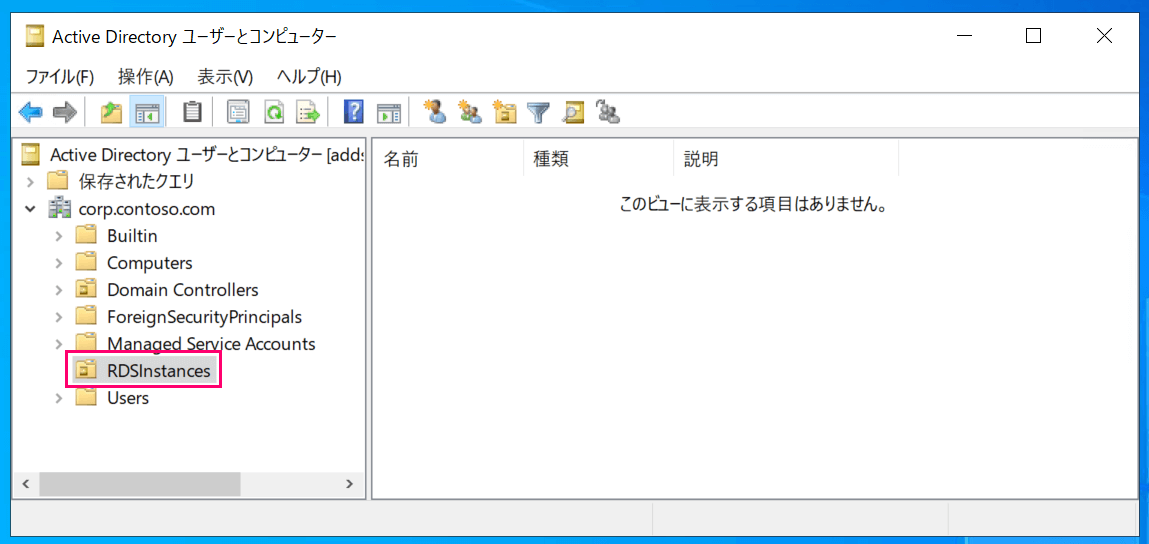
Task: Expand the Computers container
Action: [59, 263]
